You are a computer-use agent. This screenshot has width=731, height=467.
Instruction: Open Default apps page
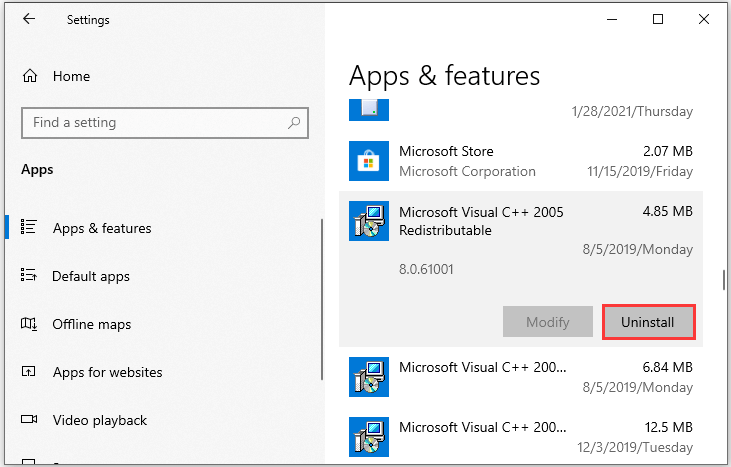pyautogui.click(x=91, y=276)
